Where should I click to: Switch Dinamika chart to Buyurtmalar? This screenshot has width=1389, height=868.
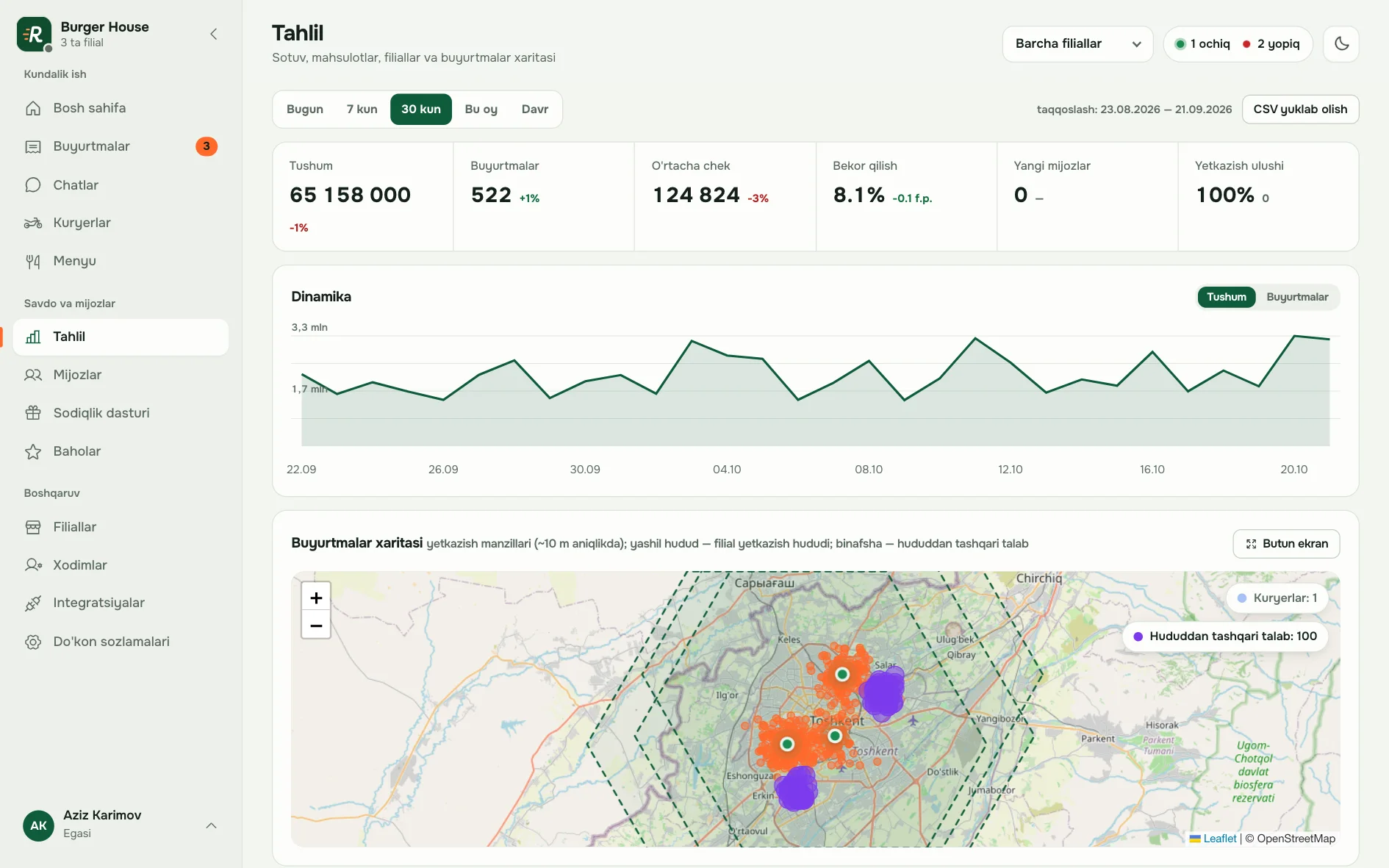1297,297
